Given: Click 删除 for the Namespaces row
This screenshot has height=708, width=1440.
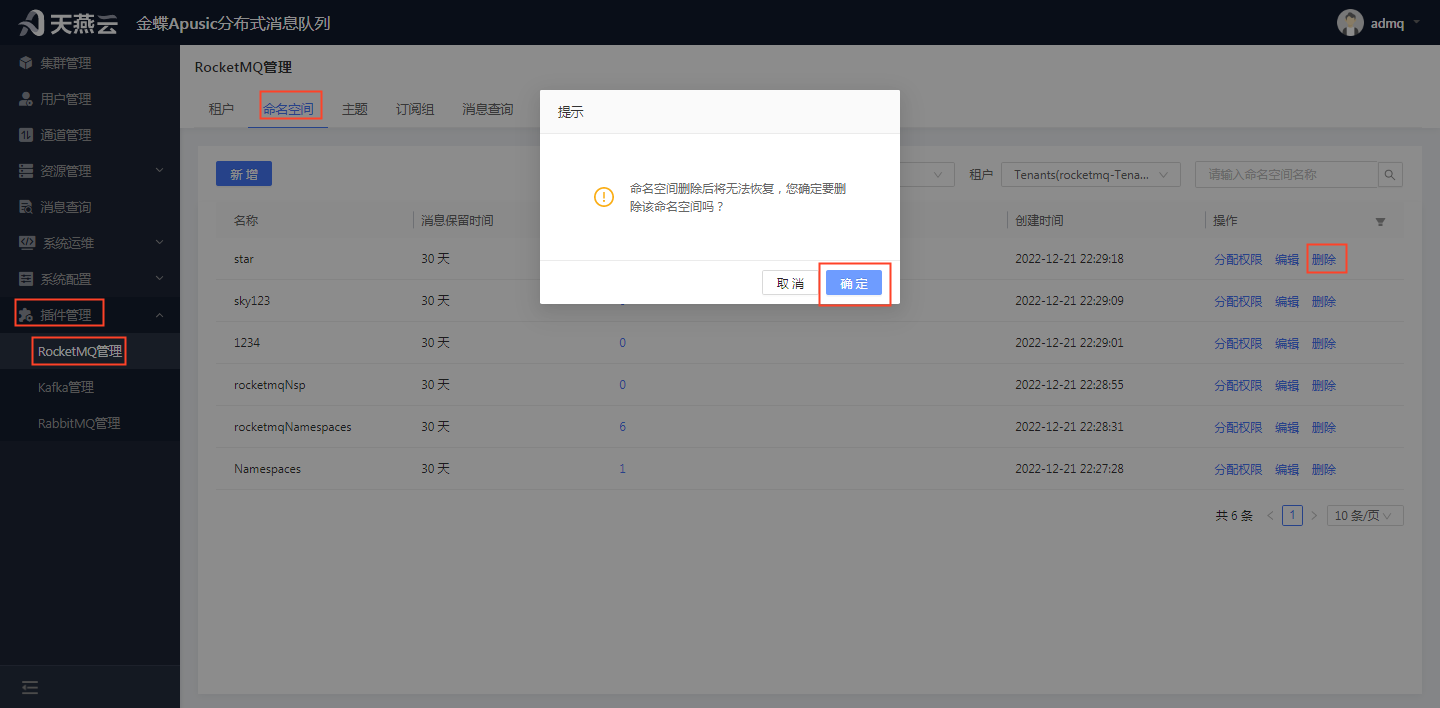Looking at the screenshot, I should 1324,469.
